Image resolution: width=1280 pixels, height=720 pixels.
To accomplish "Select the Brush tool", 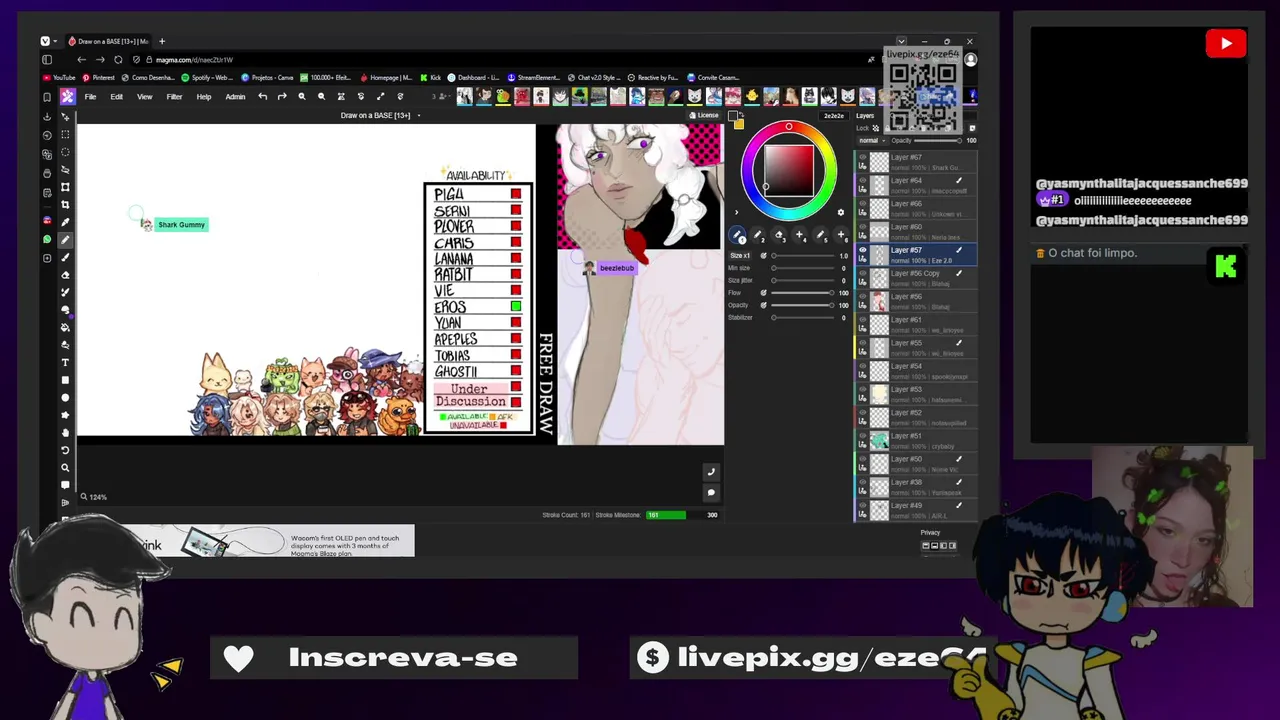I will (x=66, y=257).
